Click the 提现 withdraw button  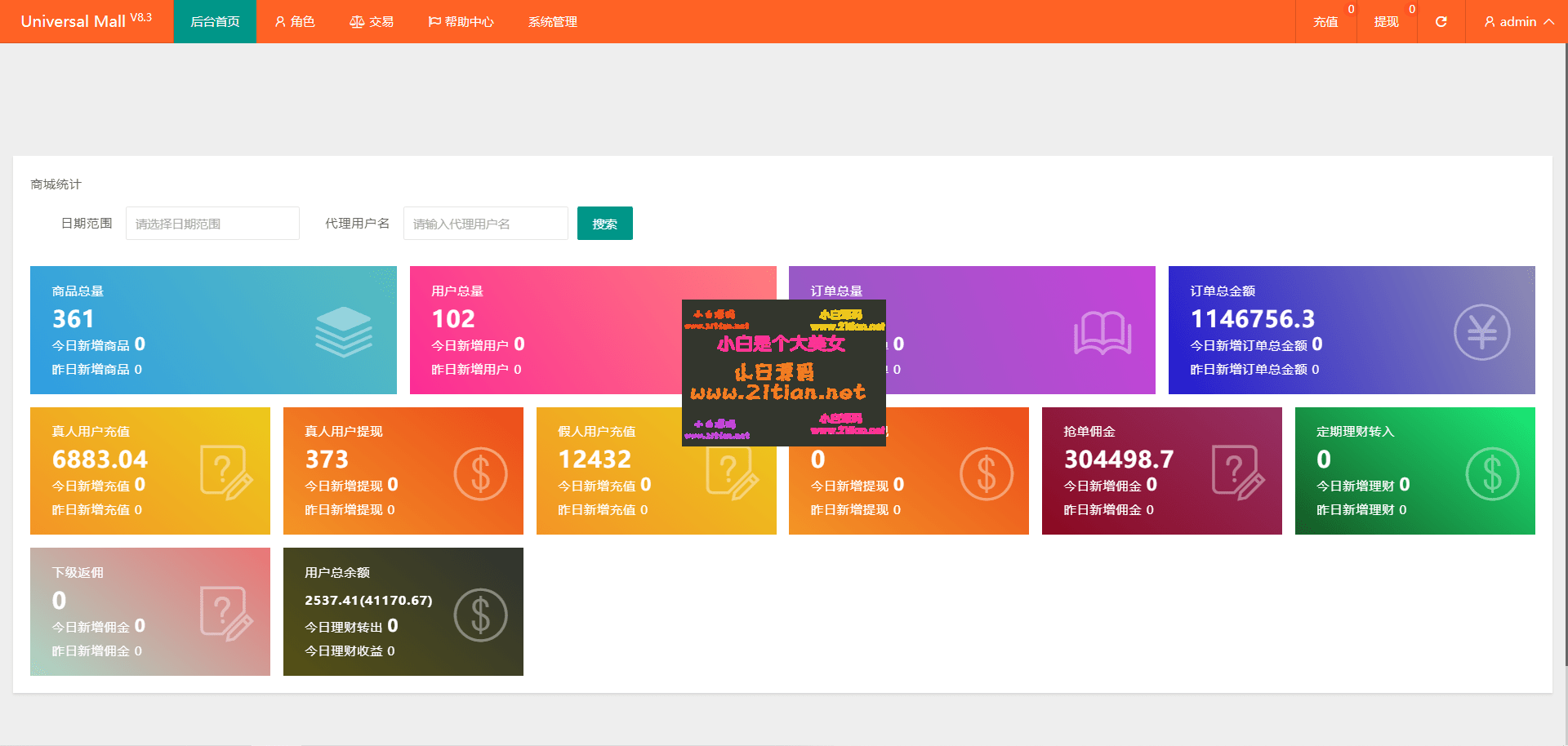[1386, 22]
